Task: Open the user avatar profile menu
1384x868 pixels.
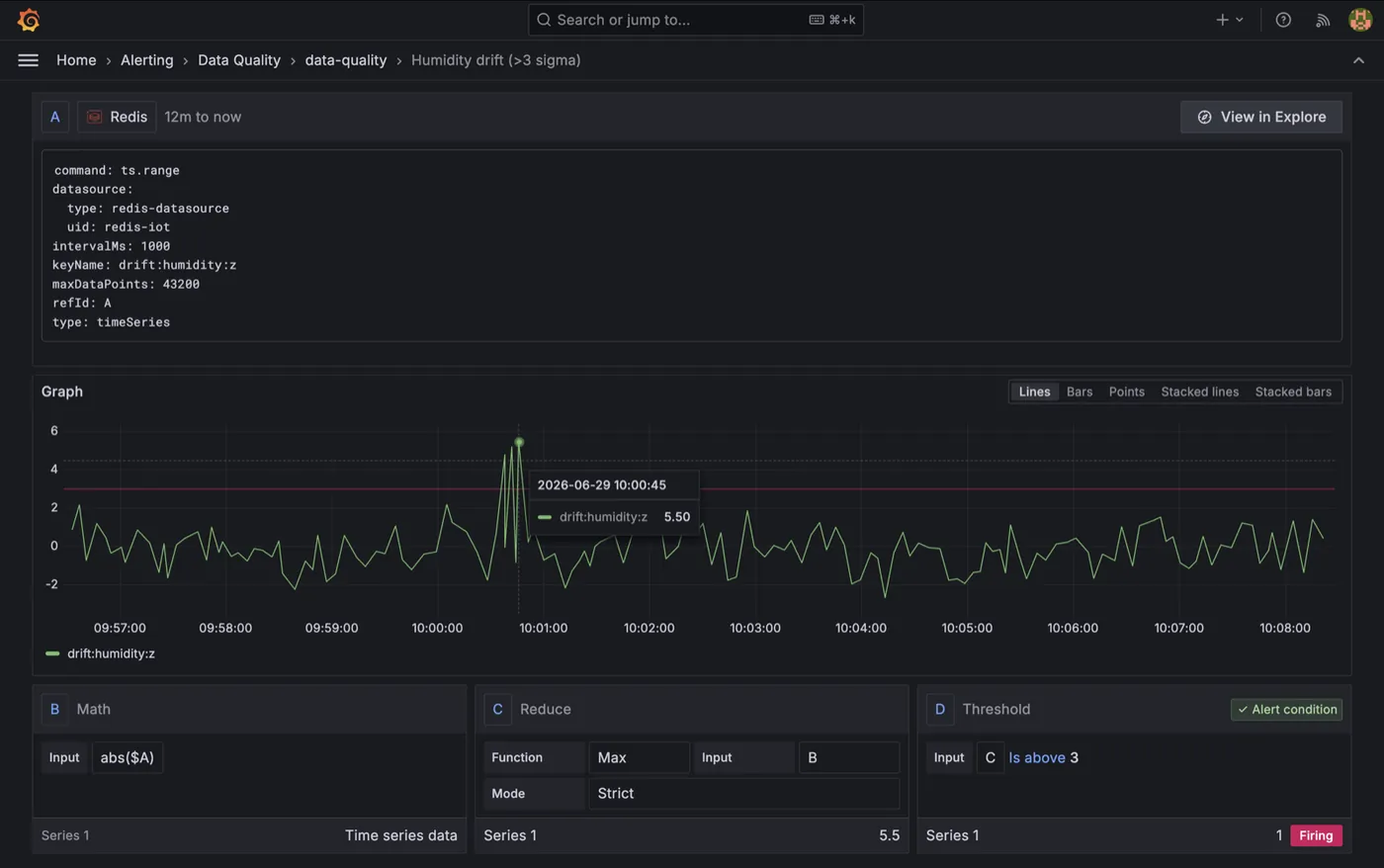Action: tap(1360, 20)
